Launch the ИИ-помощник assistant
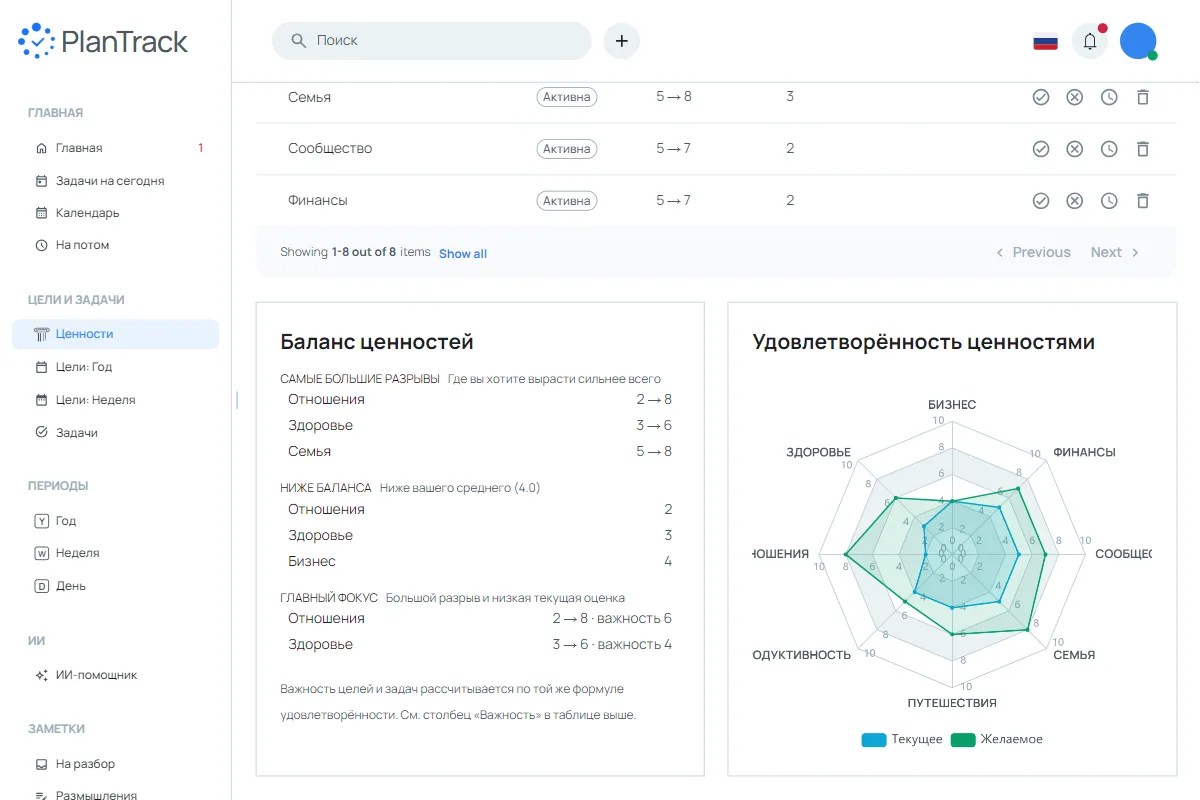 pos(115,675)
